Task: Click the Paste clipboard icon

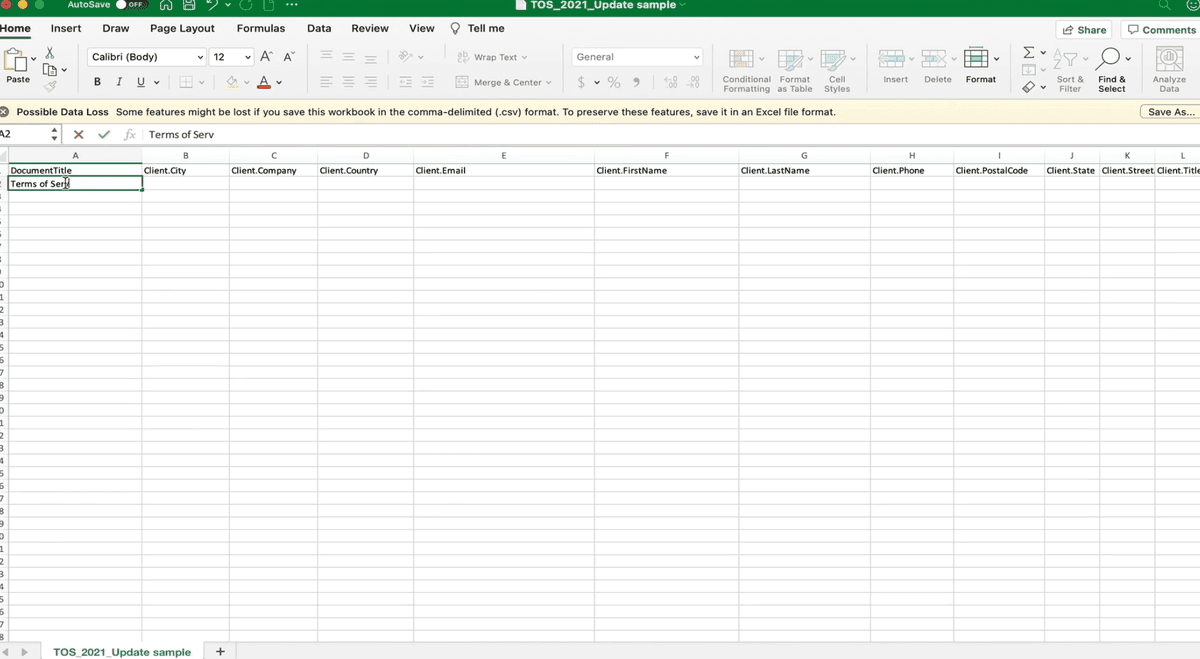Action: click(18, 63)
